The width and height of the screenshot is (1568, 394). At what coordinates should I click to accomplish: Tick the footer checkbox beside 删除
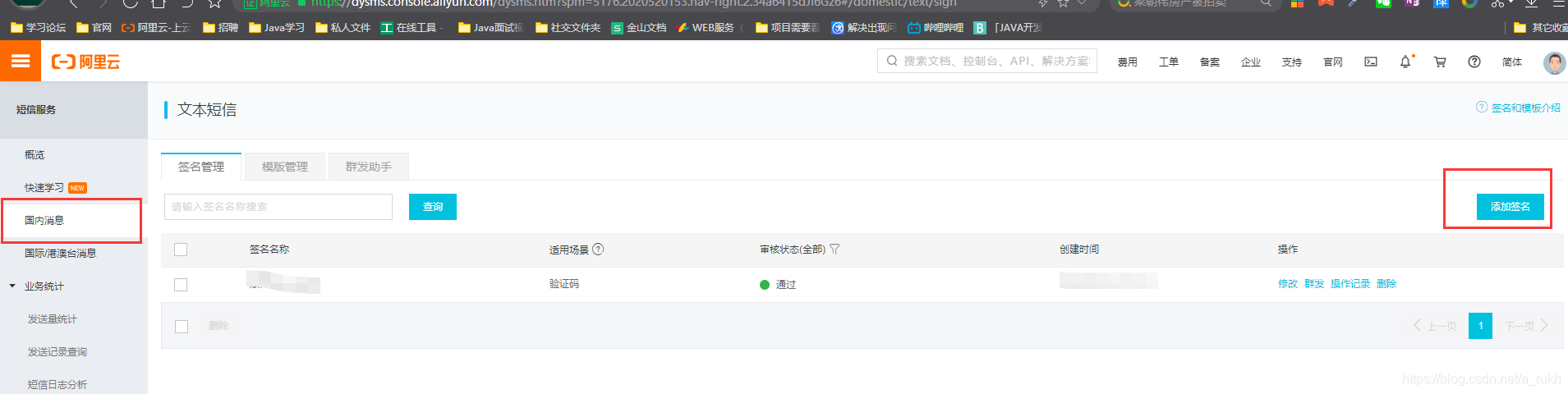pos(182,327)
